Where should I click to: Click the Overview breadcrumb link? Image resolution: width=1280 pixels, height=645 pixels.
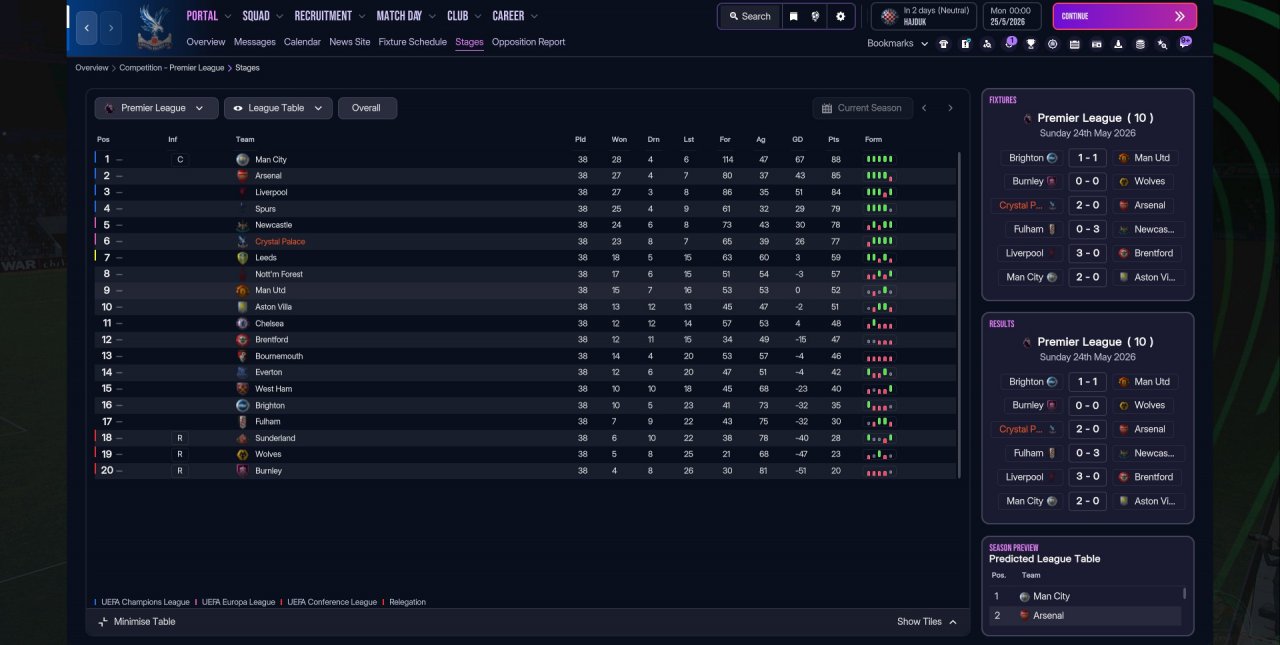[91, 68]
